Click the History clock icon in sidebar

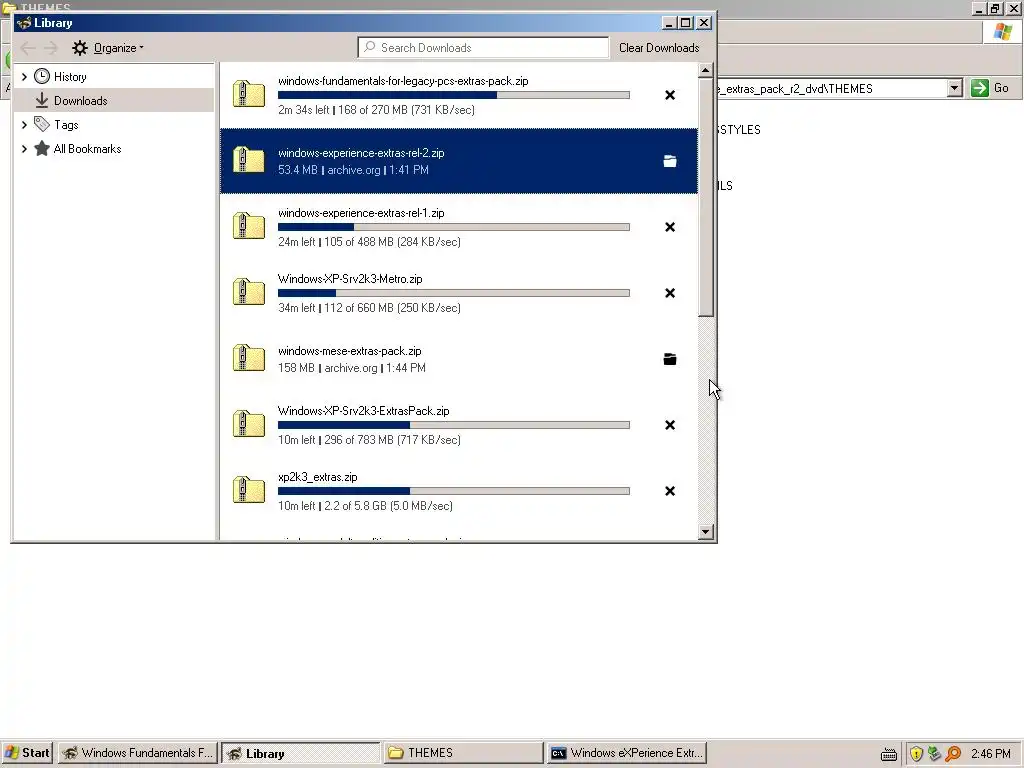tap(42, 76)
